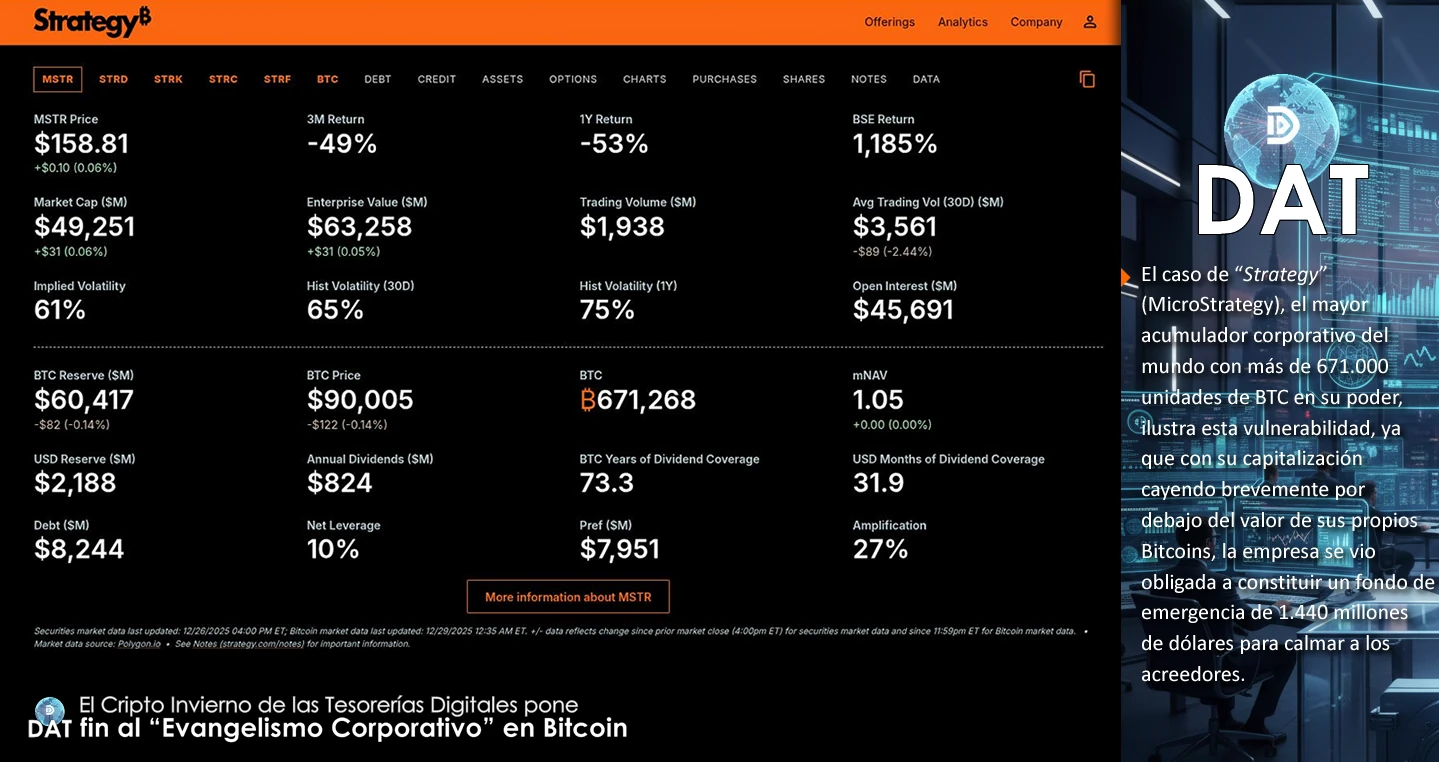The height and width of the screenshot is (762, 1439).
Task: Select the OPTIONS tab
Action: click(x=572, y=79)
